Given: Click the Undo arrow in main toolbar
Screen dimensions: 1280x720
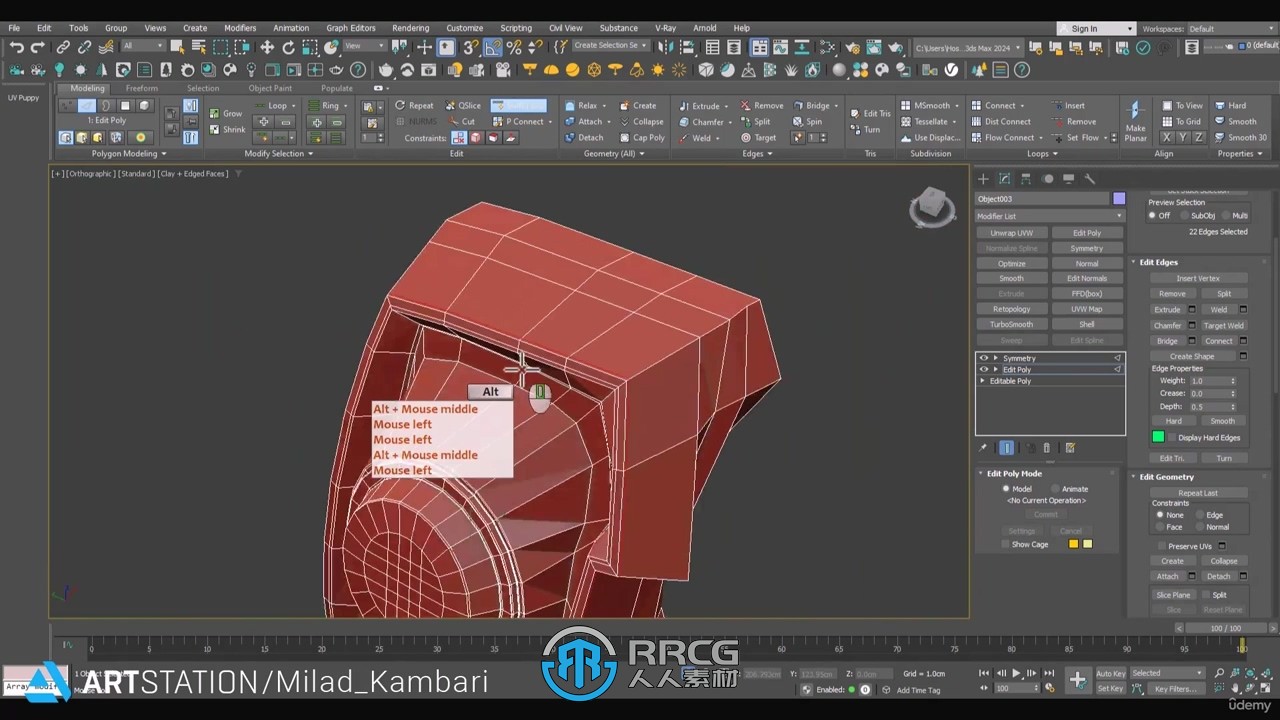Looking at the screenshot, I should click(16, 47).
